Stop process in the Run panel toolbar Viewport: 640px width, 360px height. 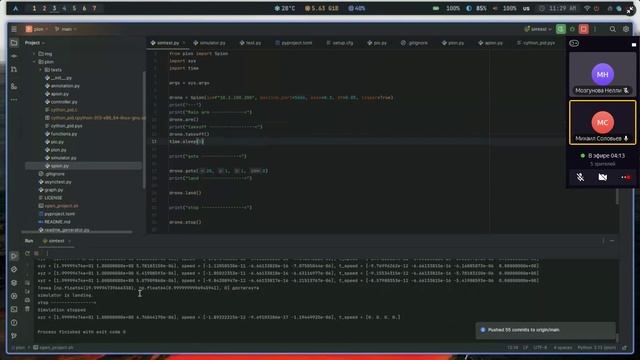pos(36,253)
